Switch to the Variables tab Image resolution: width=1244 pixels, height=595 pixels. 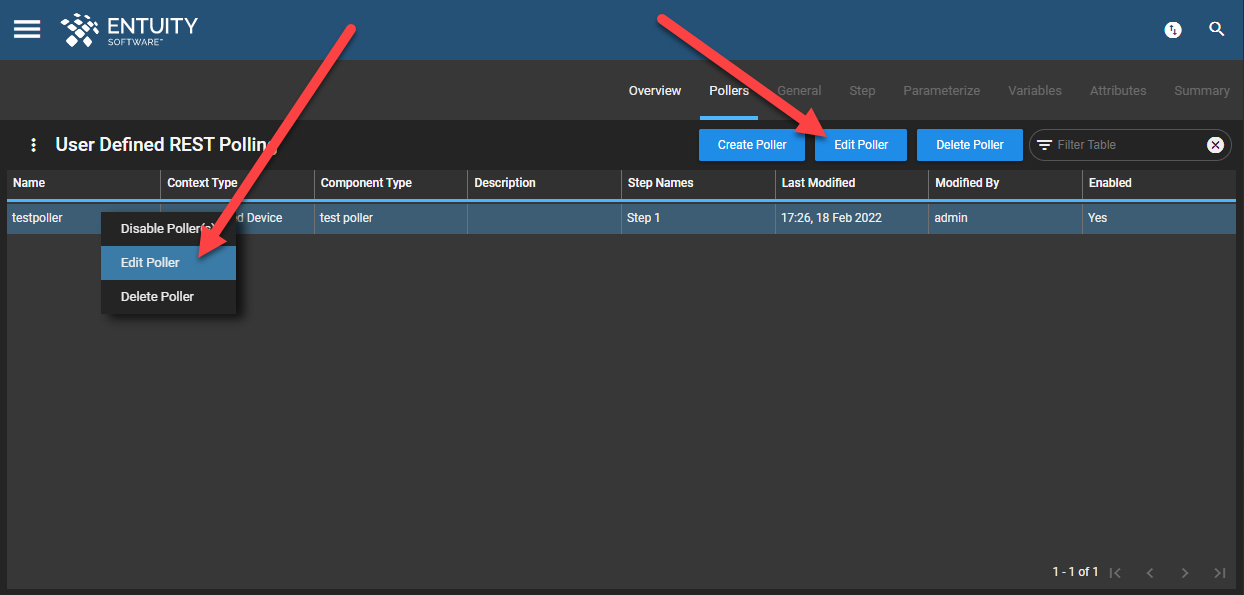point(1035,91)
